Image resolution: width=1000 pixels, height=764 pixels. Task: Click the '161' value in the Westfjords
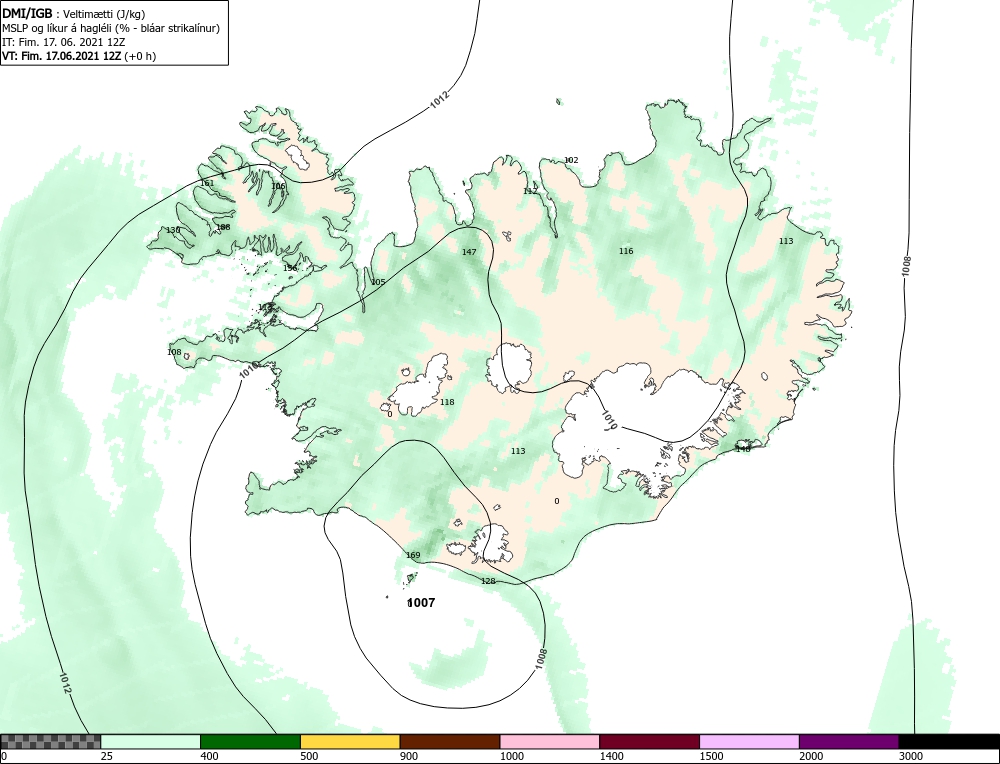point(207,183)
